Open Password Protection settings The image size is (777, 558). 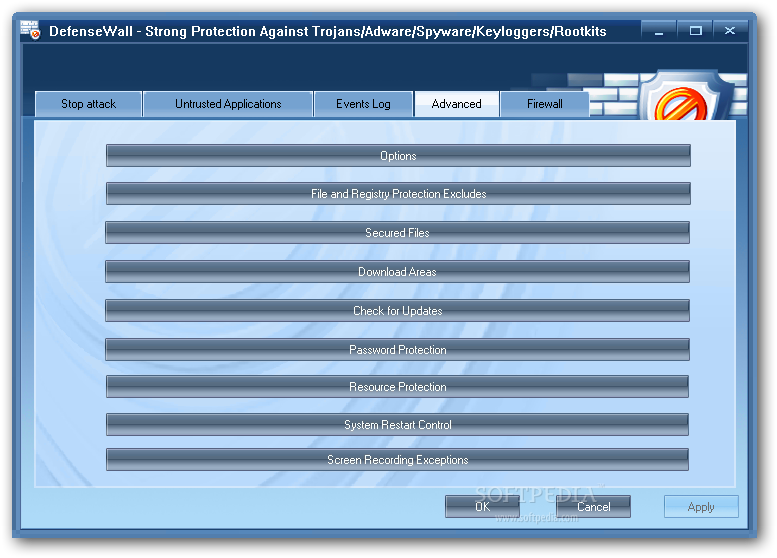click(397, 350)
